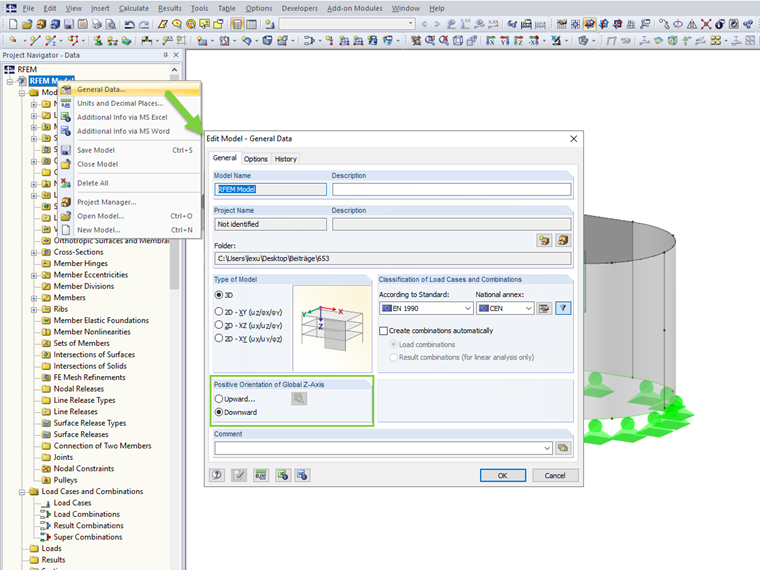Expand the Member Eccentricities tree node
Viewport: 760px width, 570px height.
[x=33, y=275]
